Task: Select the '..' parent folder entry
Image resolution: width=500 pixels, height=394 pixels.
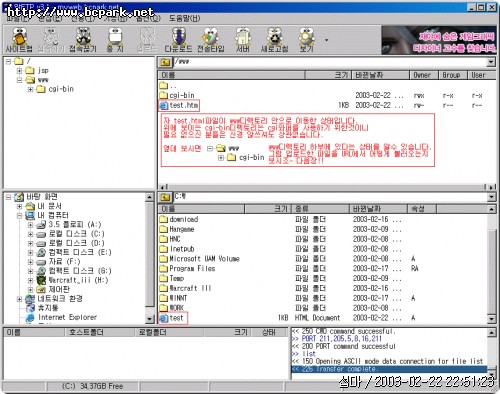Action: 168,86
